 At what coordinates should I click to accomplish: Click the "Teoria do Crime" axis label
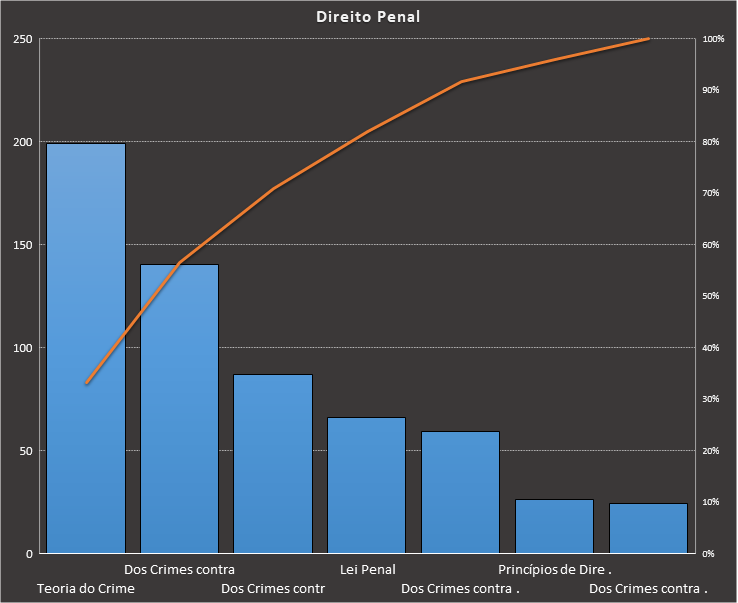86,588
